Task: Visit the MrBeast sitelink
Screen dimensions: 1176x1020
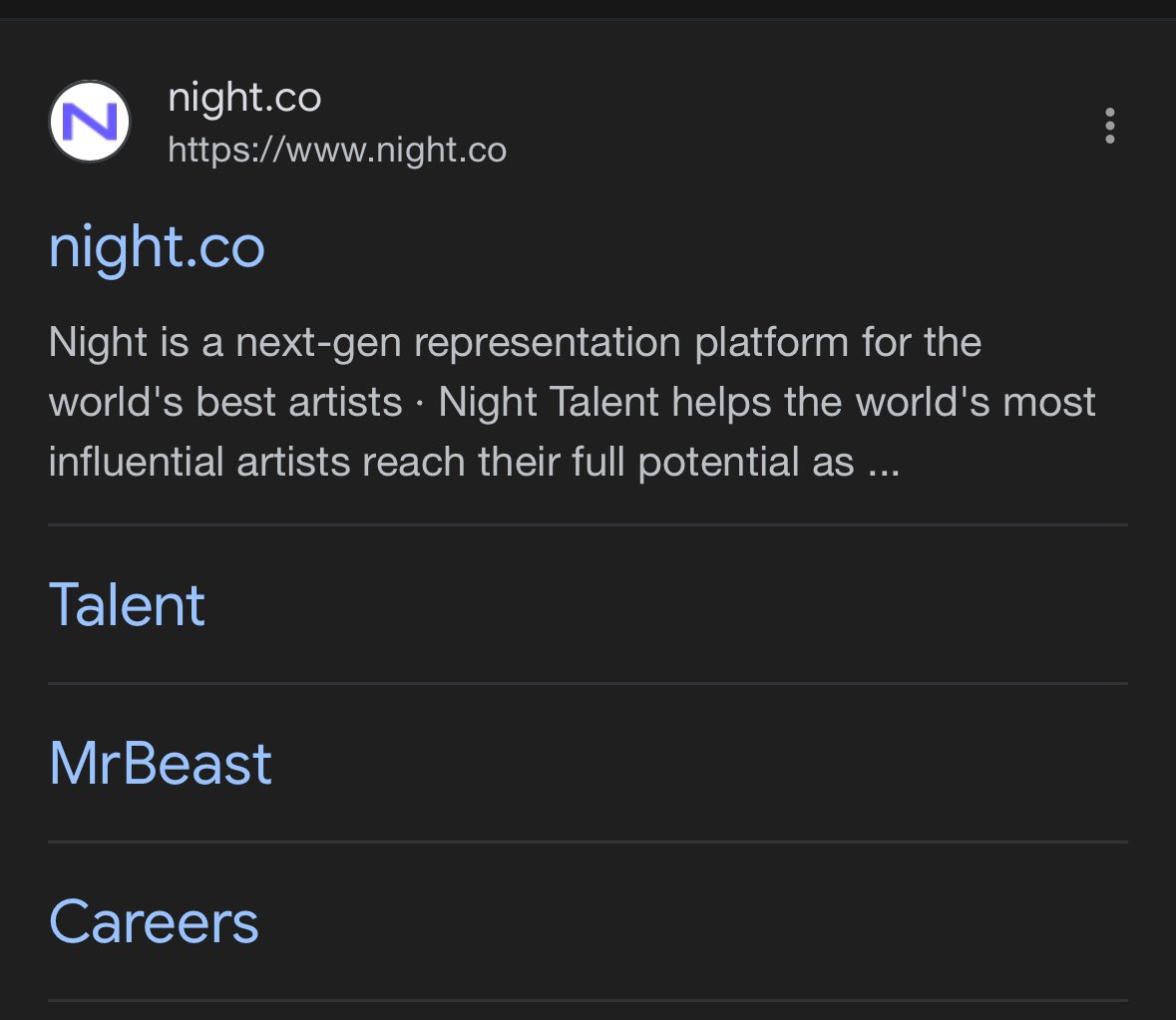Action: 161,764
